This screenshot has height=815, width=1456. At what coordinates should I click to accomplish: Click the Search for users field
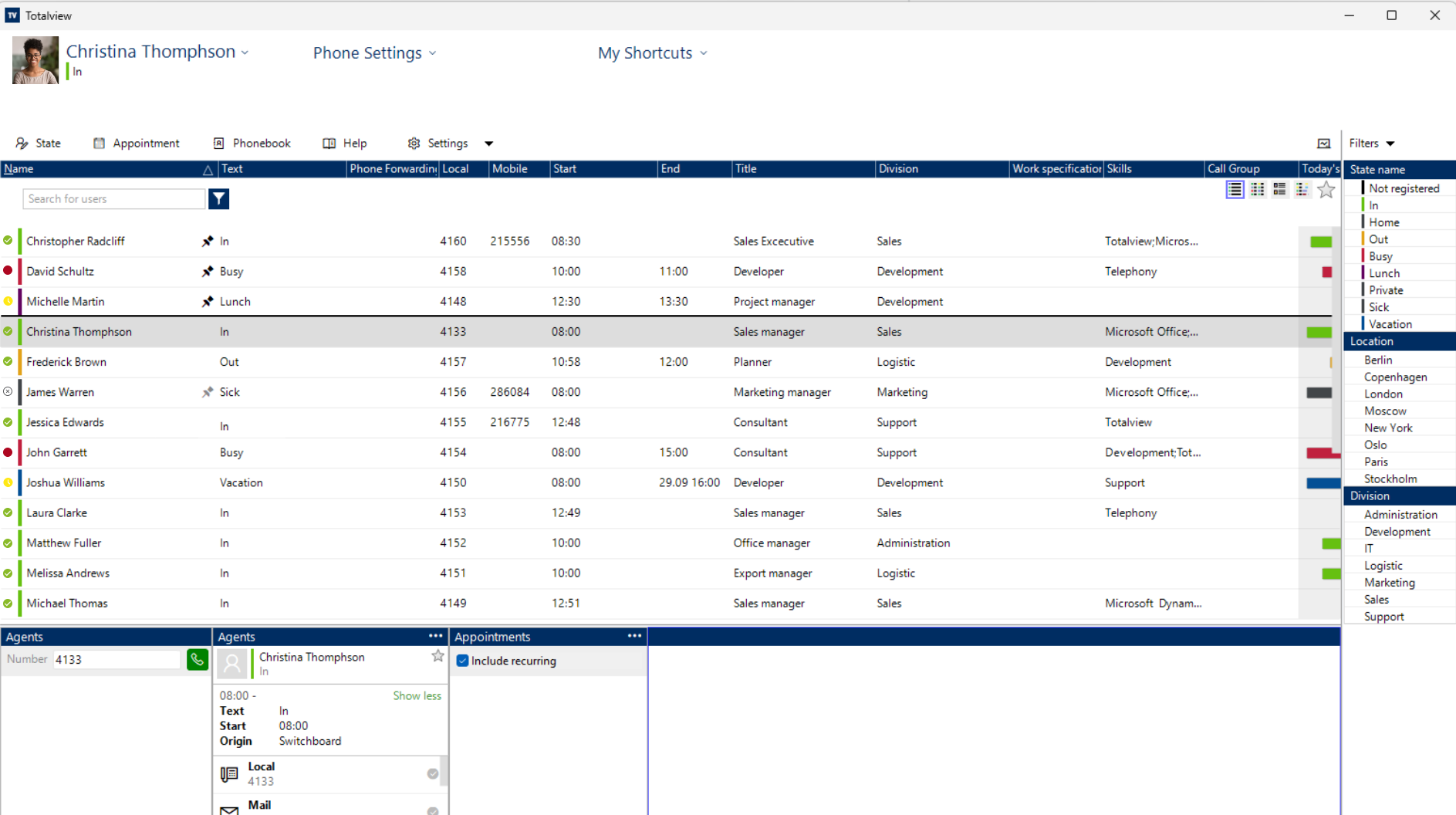[x=114, y=199]
